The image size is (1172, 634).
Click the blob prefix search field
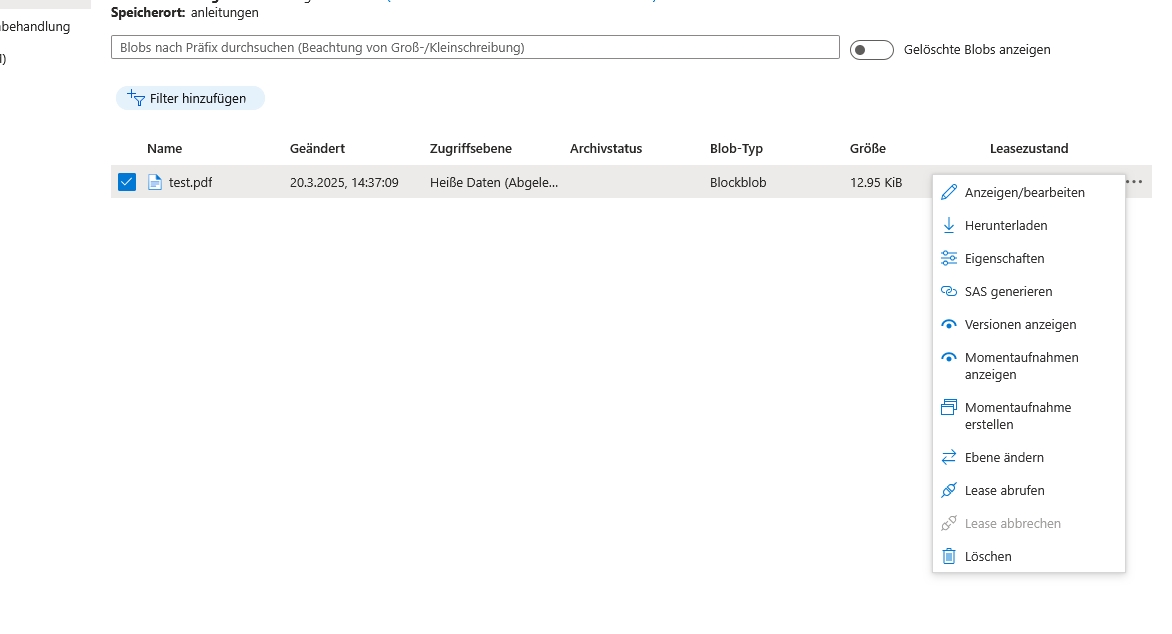pyautogui.click(x=474, y=47)
